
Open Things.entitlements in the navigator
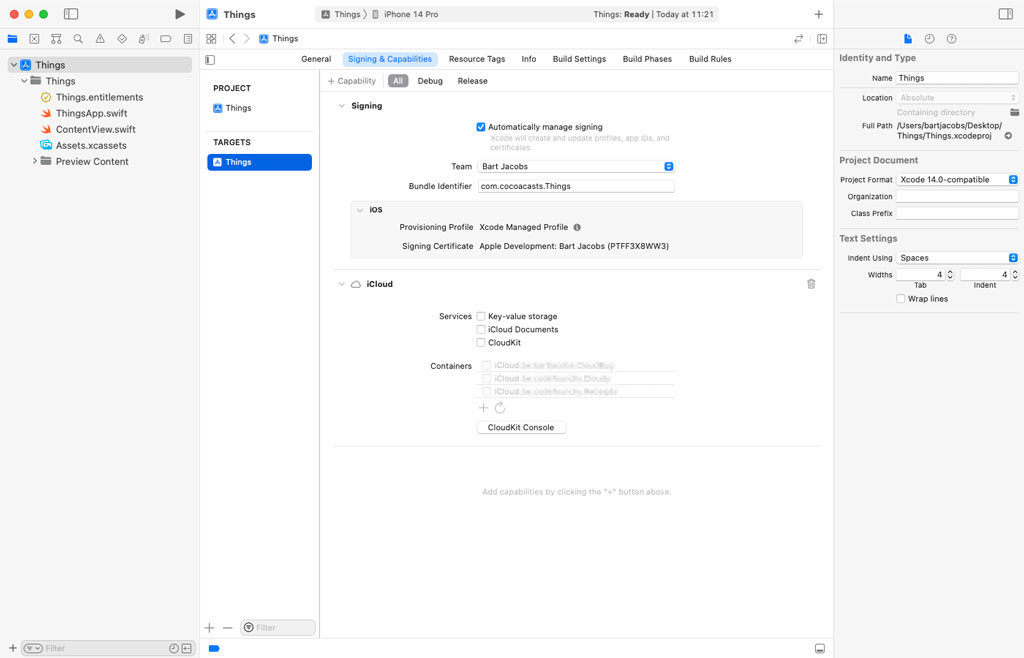[99, 97]
